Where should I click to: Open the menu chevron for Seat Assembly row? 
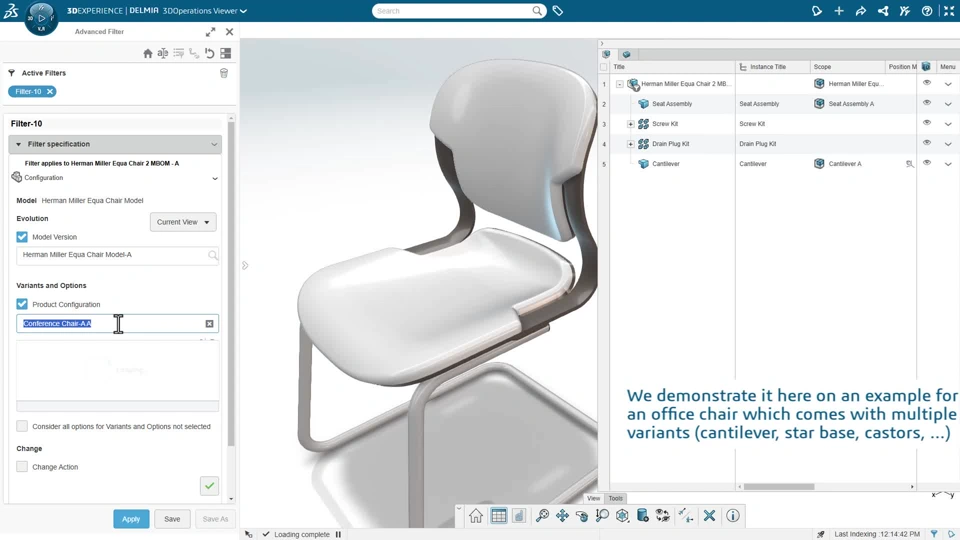click(x=948, y=104)
